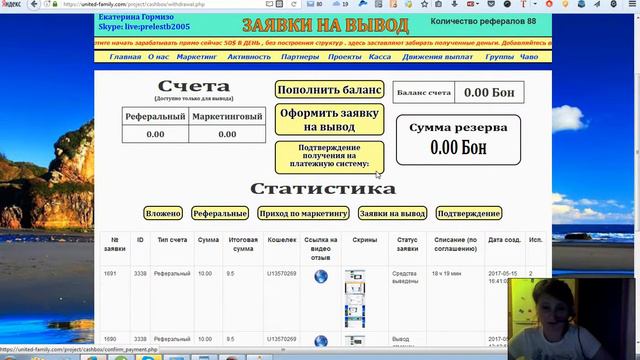Click the Количество рефералов 88 text

(483, 21)
